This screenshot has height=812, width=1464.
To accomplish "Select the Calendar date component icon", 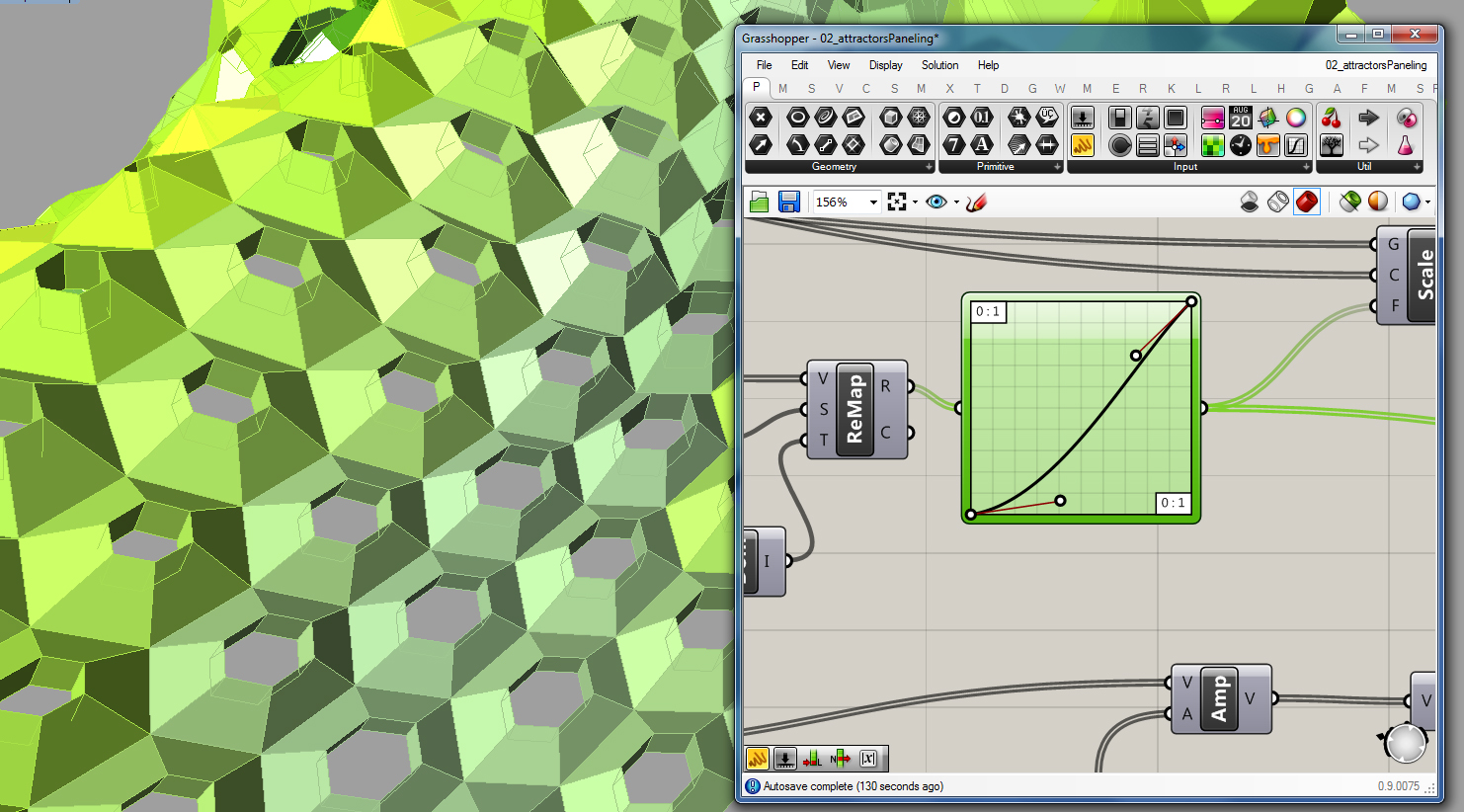I will tap(1241, 118).
